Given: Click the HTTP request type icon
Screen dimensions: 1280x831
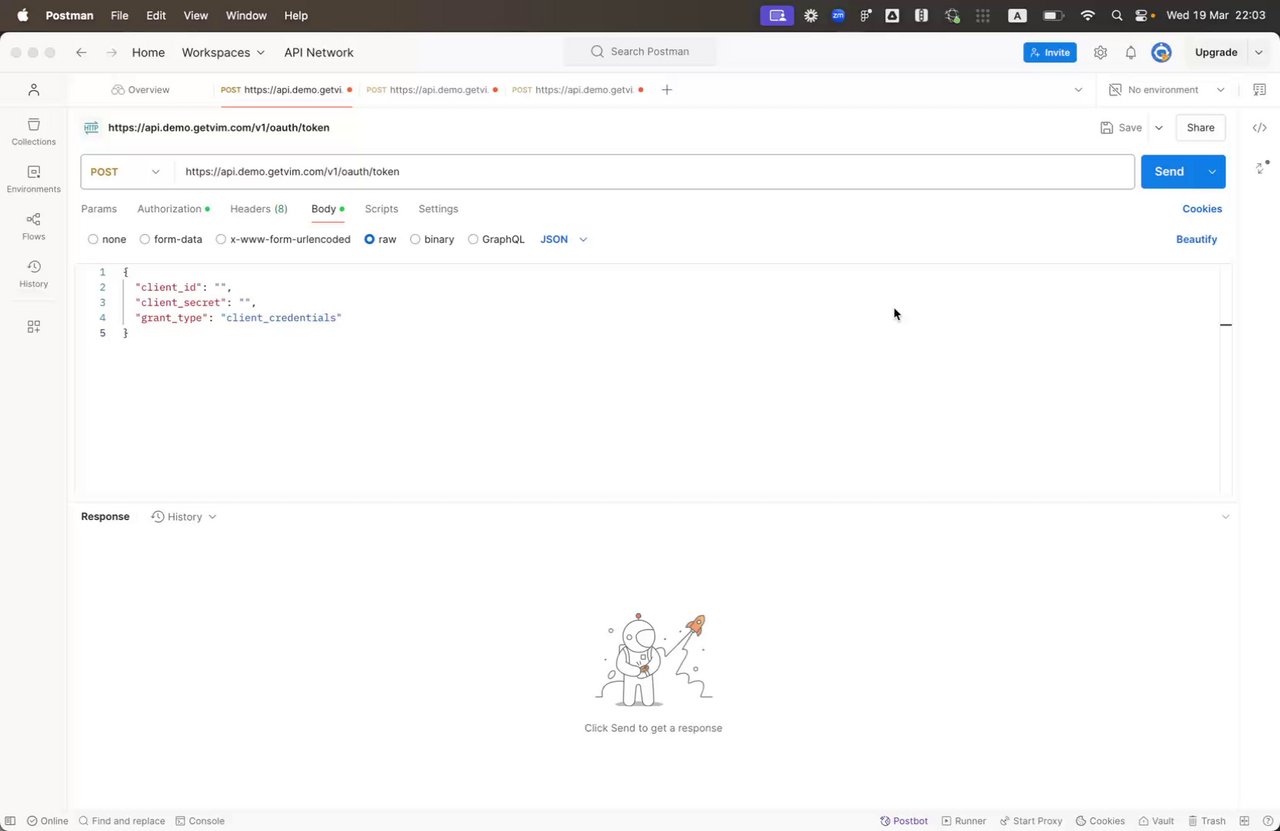Looking at the screenshot, I should click(x=91, y=128).
